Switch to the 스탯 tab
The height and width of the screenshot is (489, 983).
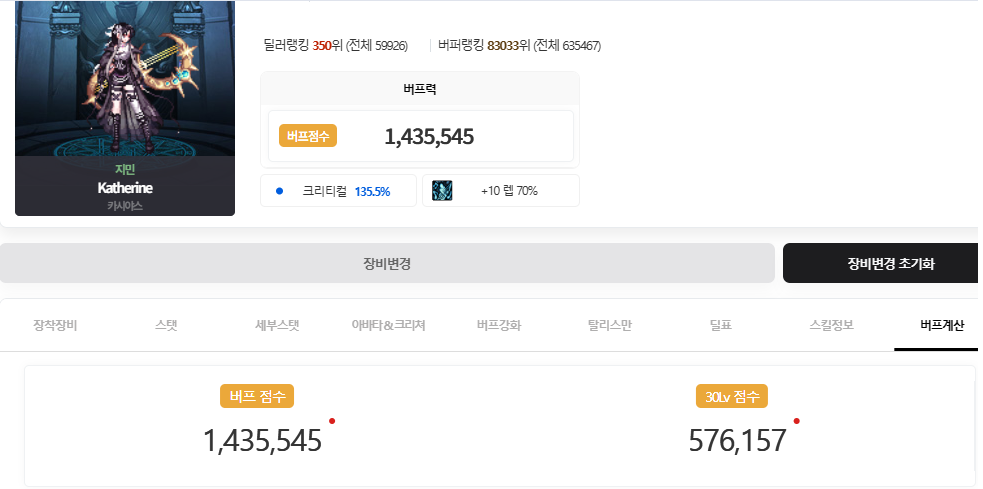point(166,325)
